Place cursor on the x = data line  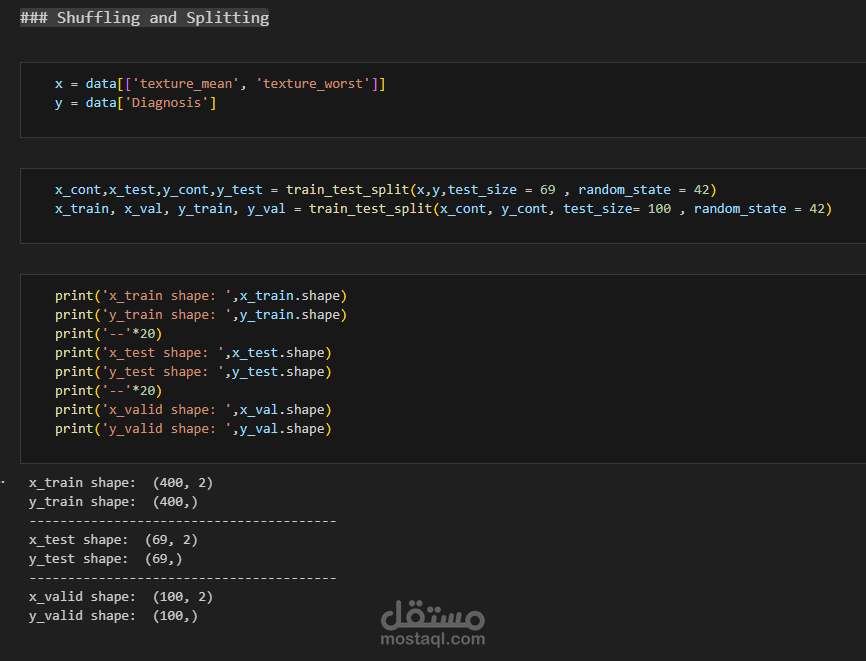tap(220, 84)
